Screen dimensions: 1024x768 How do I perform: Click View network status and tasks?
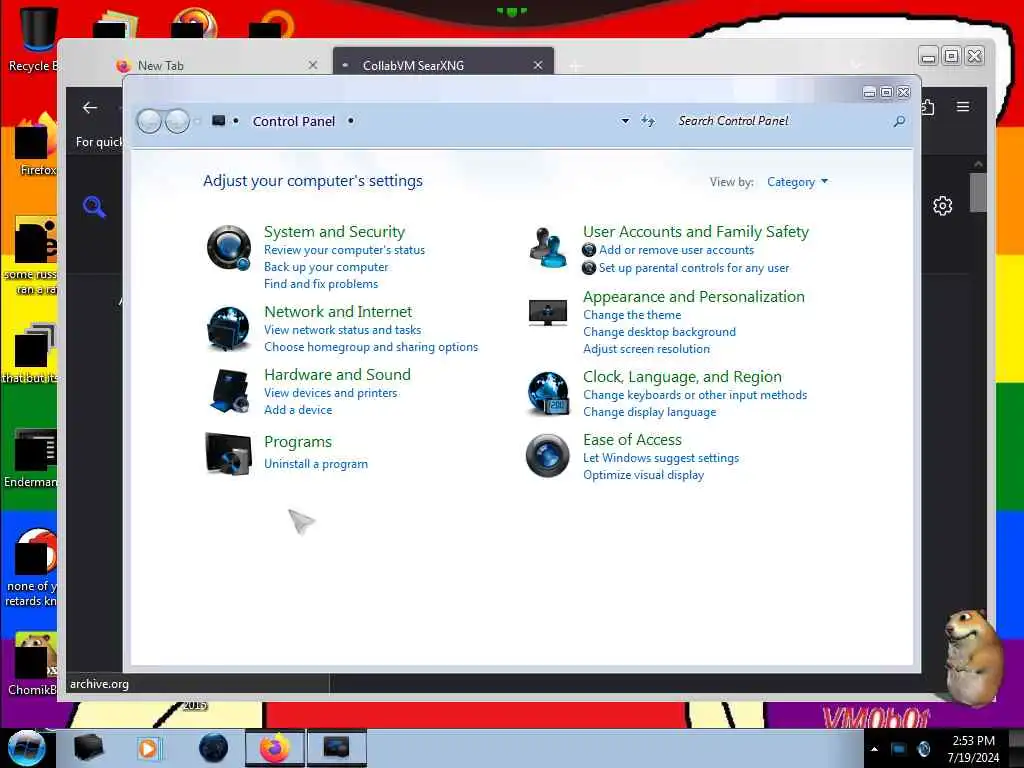click(342, 330)
